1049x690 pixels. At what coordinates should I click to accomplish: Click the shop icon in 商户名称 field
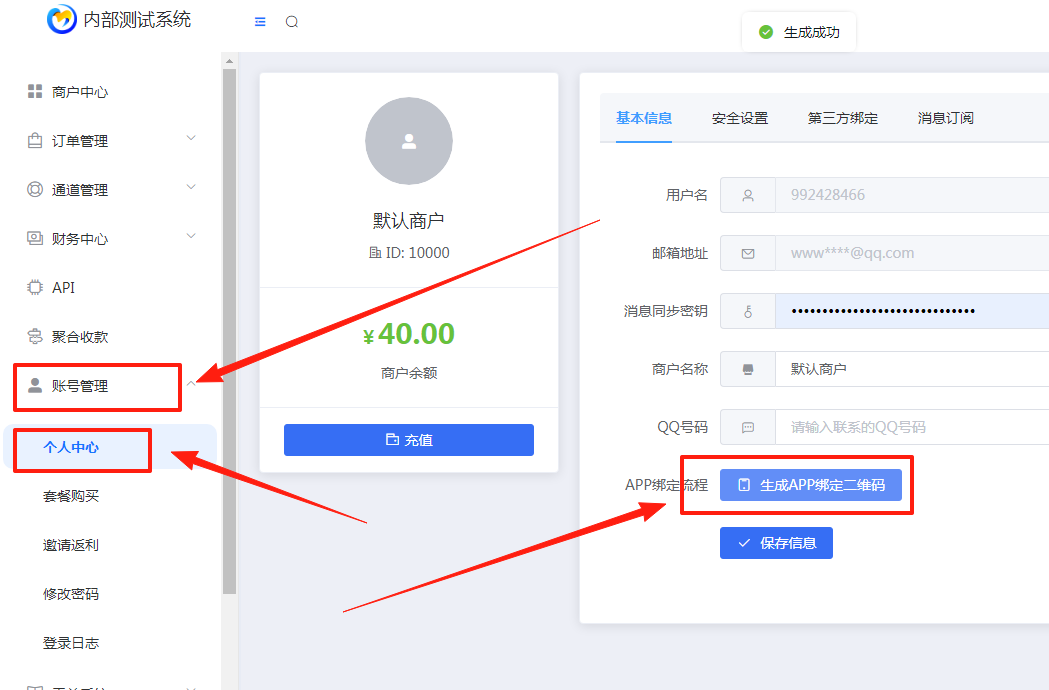[x=748, y=369]
